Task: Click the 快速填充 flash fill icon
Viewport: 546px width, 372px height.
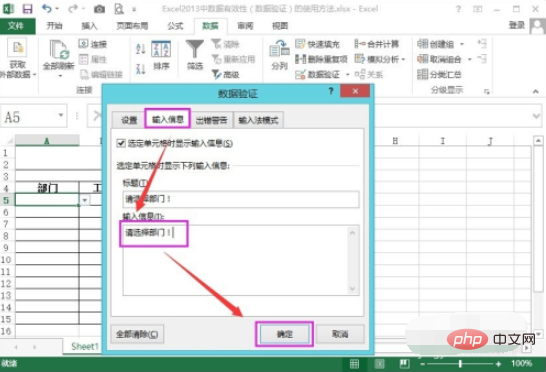Action: [300, 44]
